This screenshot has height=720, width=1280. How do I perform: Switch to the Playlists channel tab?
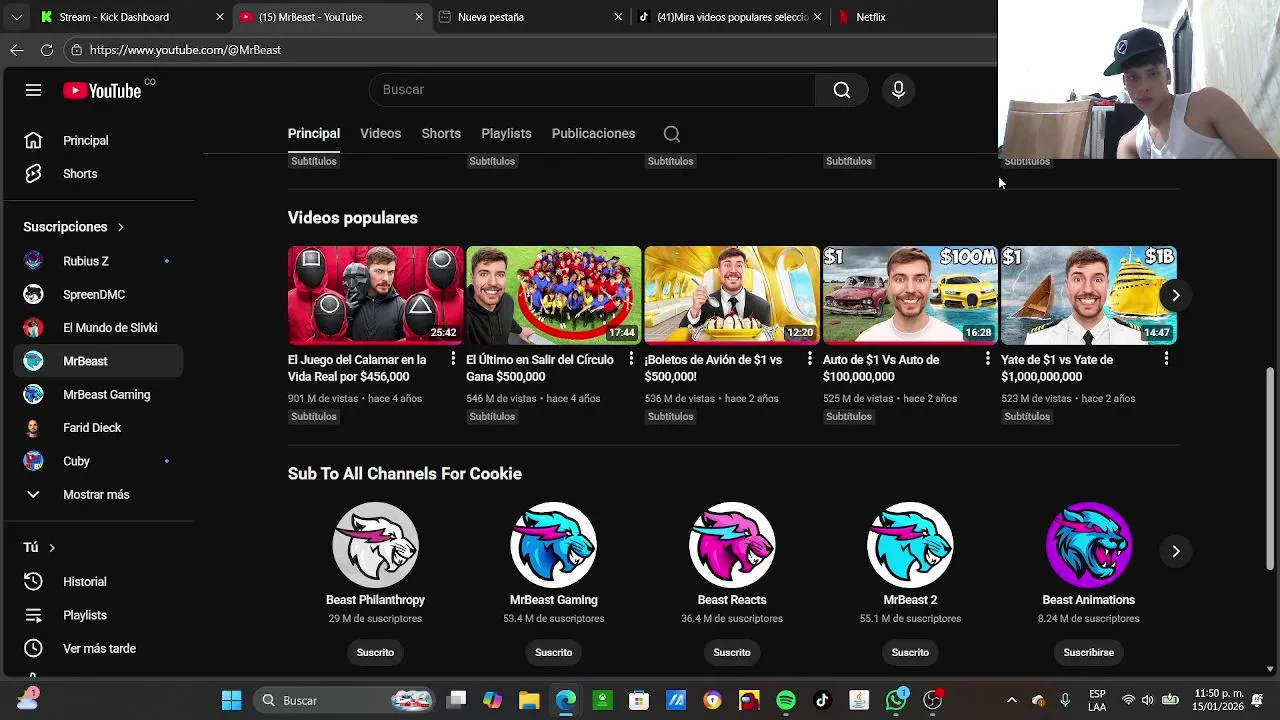pos(506,134)
